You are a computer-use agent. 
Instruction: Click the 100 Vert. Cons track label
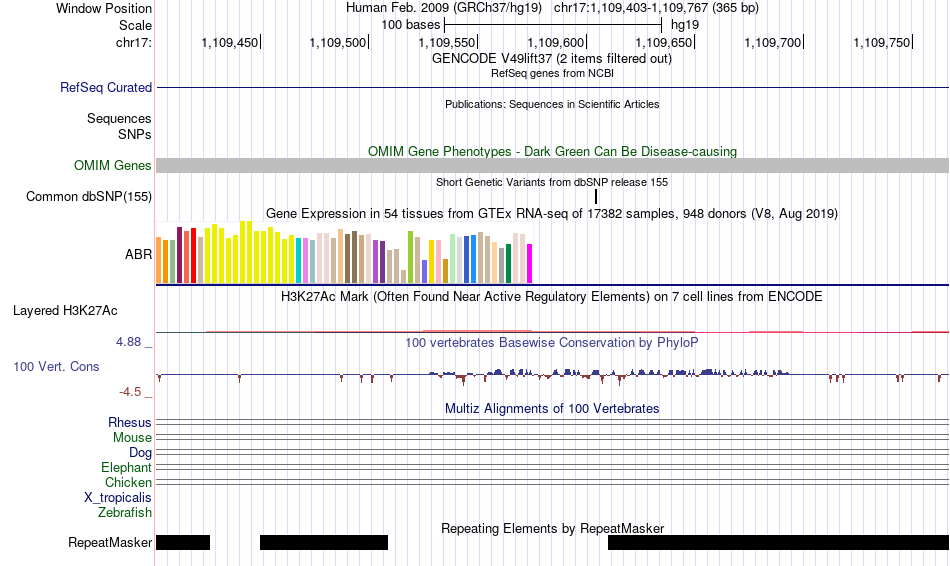coord(56,366)
